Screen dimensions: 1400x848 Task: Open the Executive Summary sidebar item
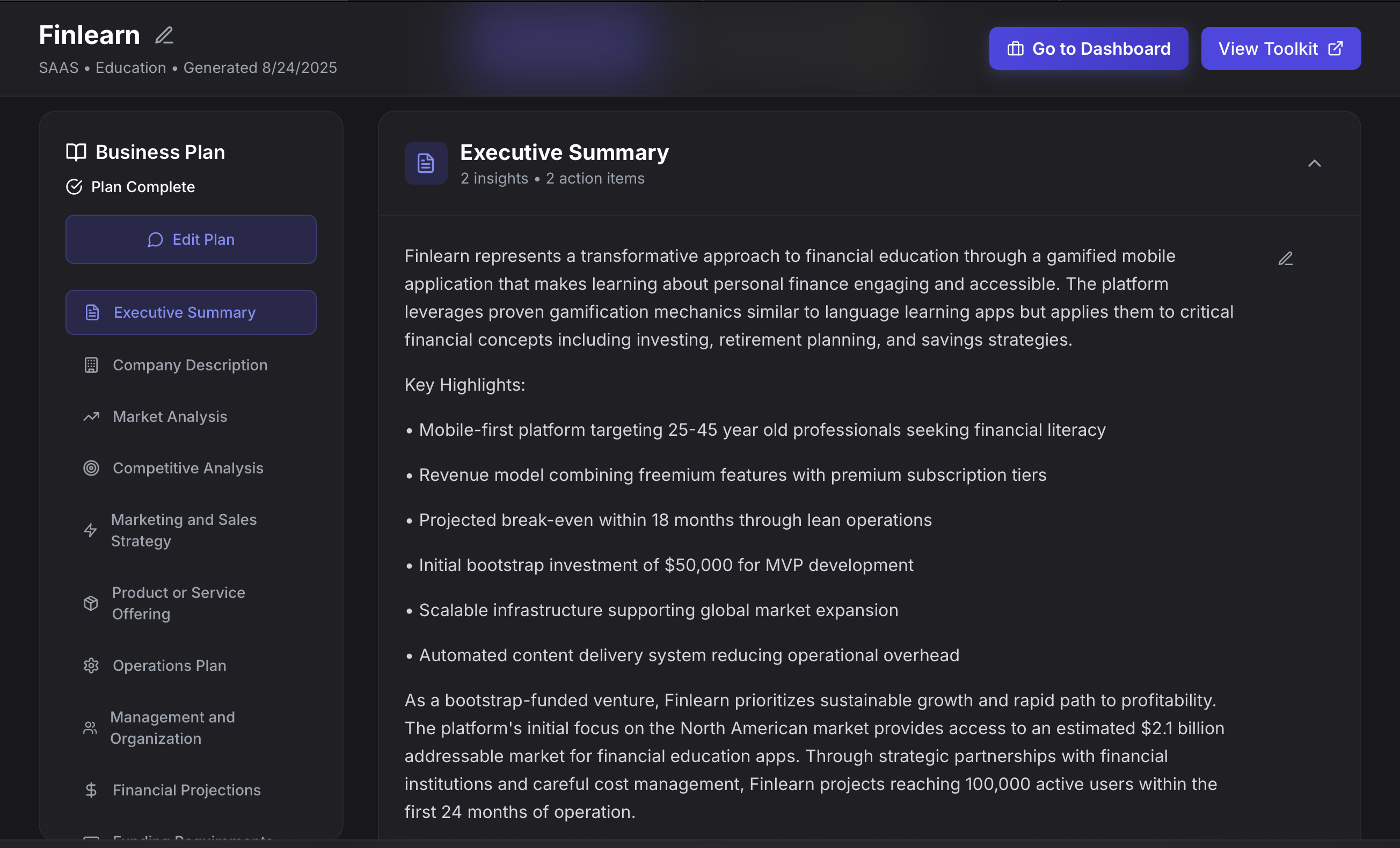point(191,312)
